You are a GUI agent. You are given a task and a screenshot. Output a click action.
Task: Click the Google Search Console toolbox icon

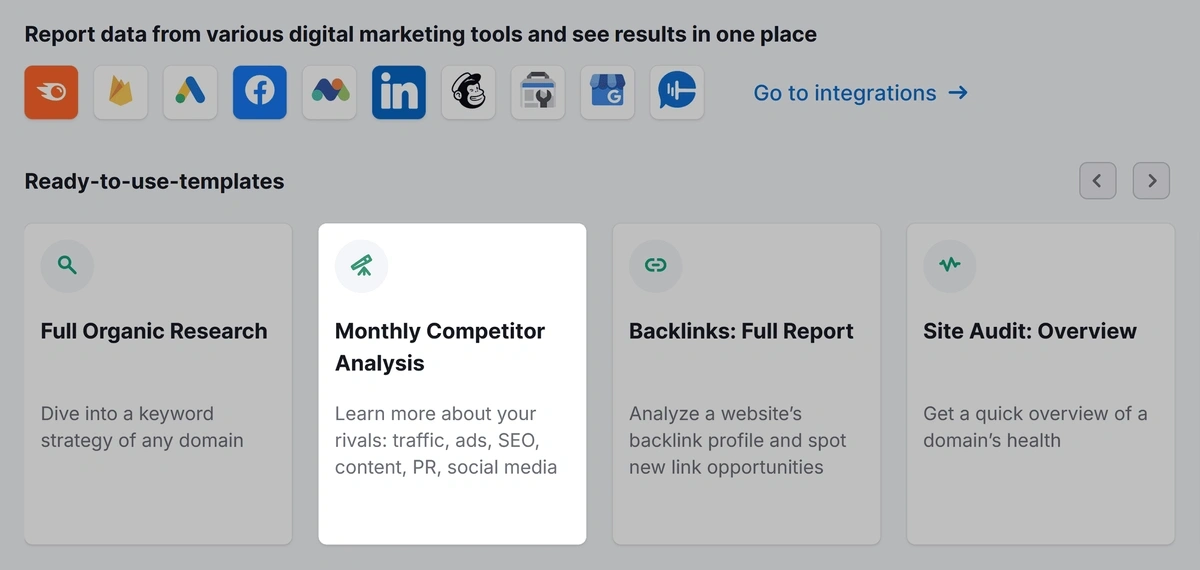pyautogui.click(x=538, y=93)
